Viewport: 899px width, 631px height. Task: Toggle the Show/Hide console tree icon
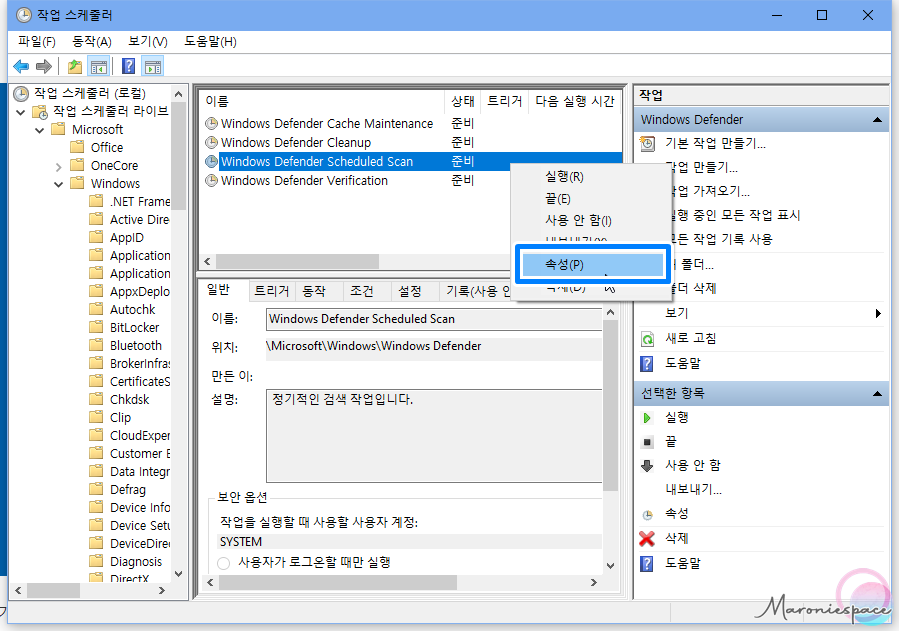(99, 67)
